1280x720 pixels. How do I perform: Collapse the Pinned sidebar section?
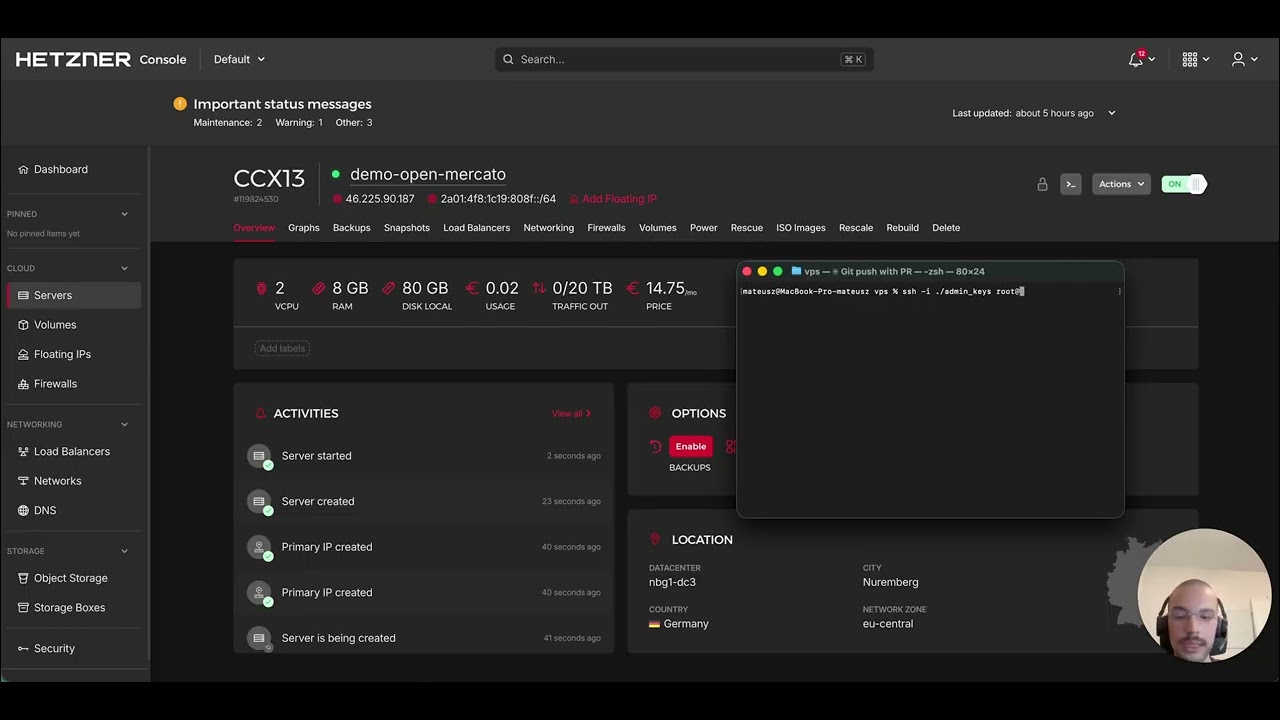[x=125, y=214]
